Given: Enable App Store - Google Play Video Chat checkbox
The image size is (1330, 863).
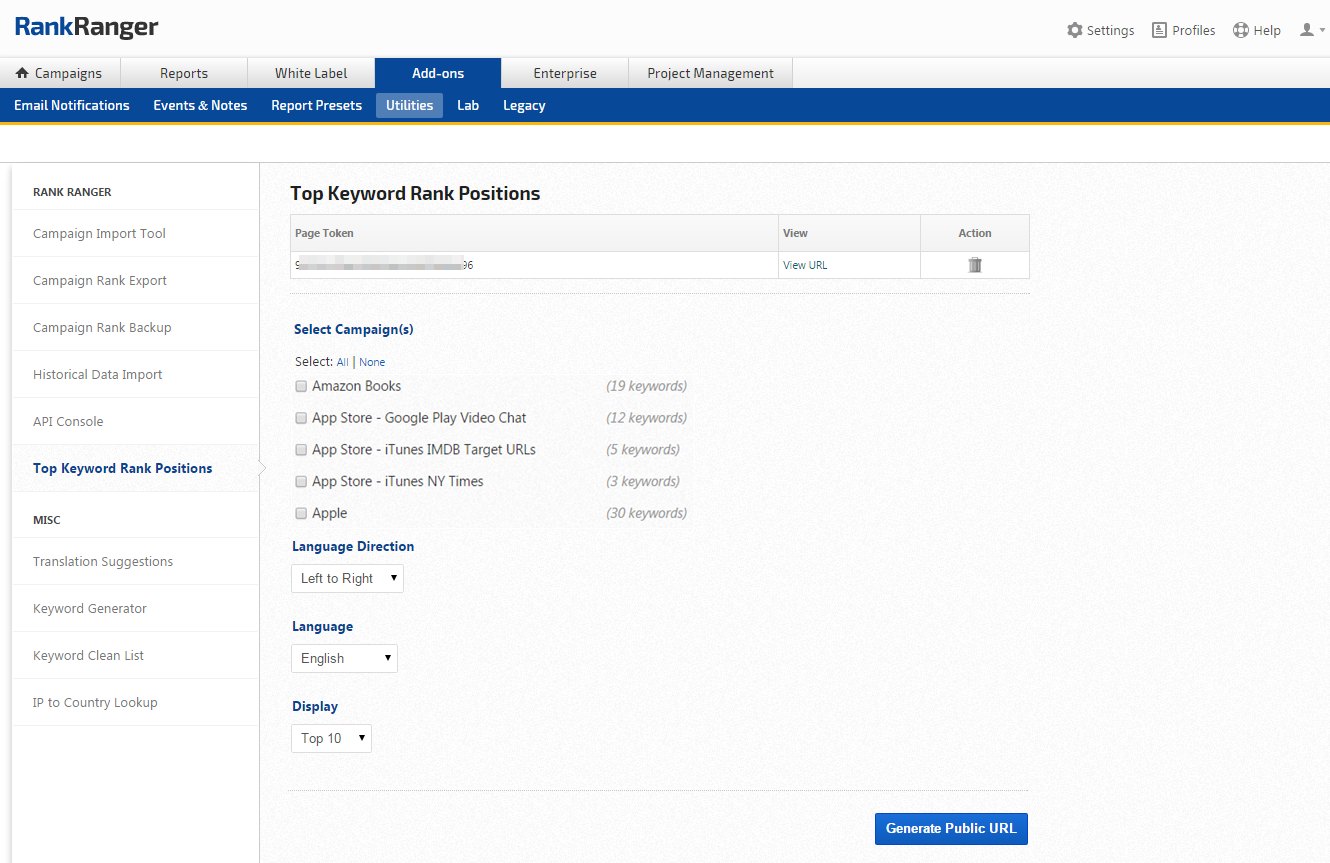Looking at the screenshot, I should (301, 418).
